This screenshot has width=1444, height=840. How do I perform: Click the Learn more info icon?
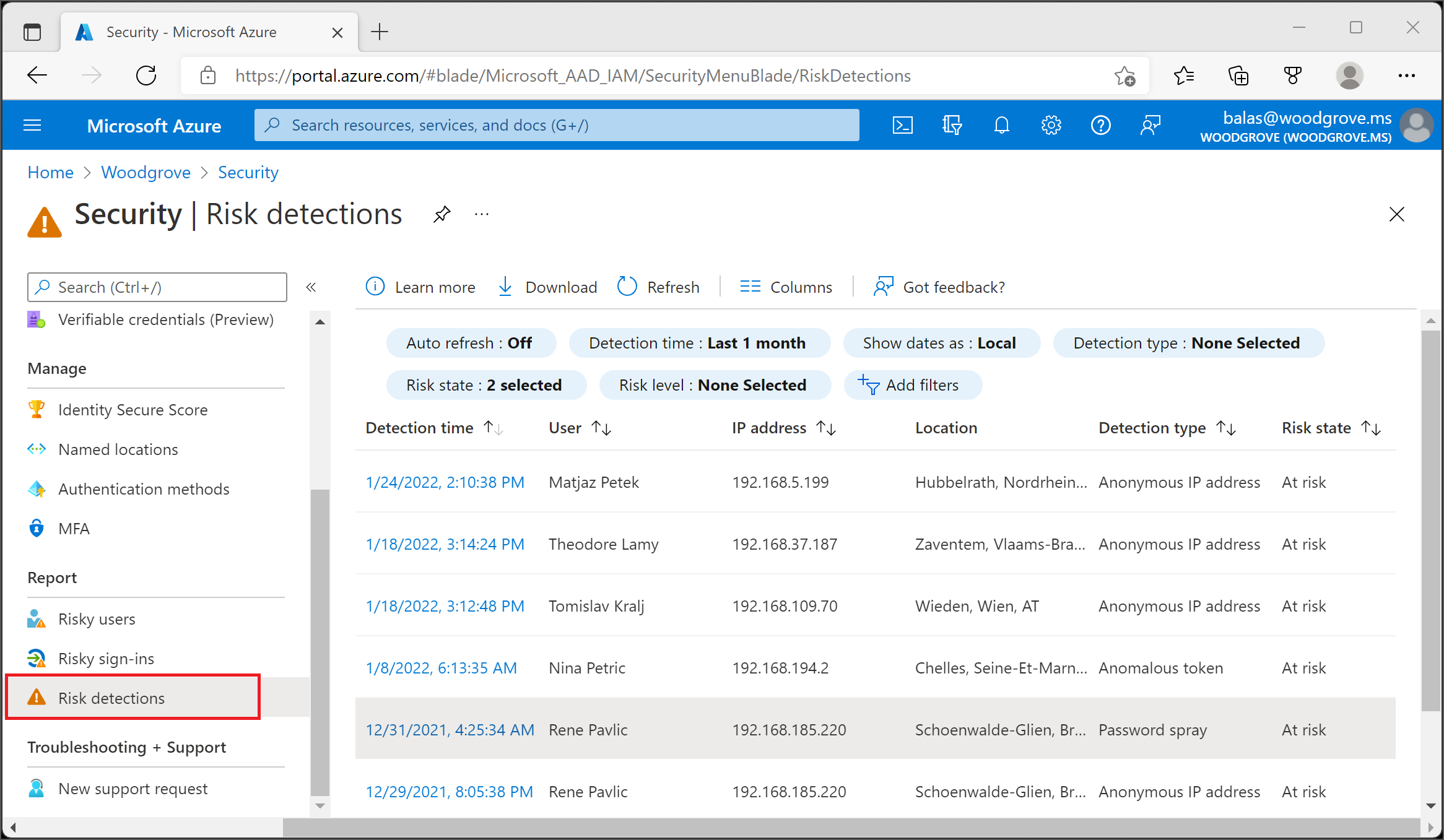(x=375, y=287)
